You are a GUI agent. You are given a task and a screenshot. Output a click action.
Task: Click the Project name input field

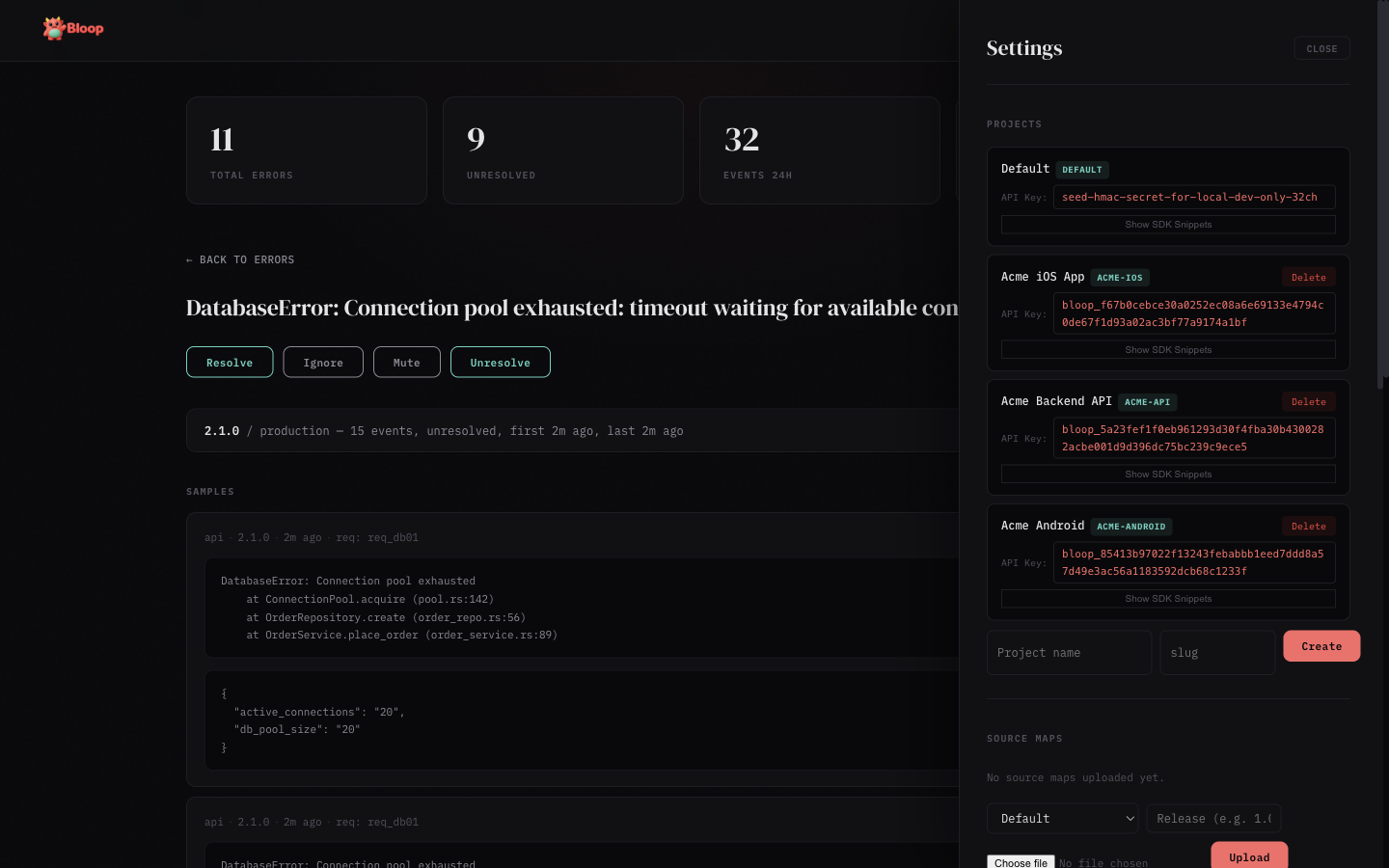pos(1069,652)
